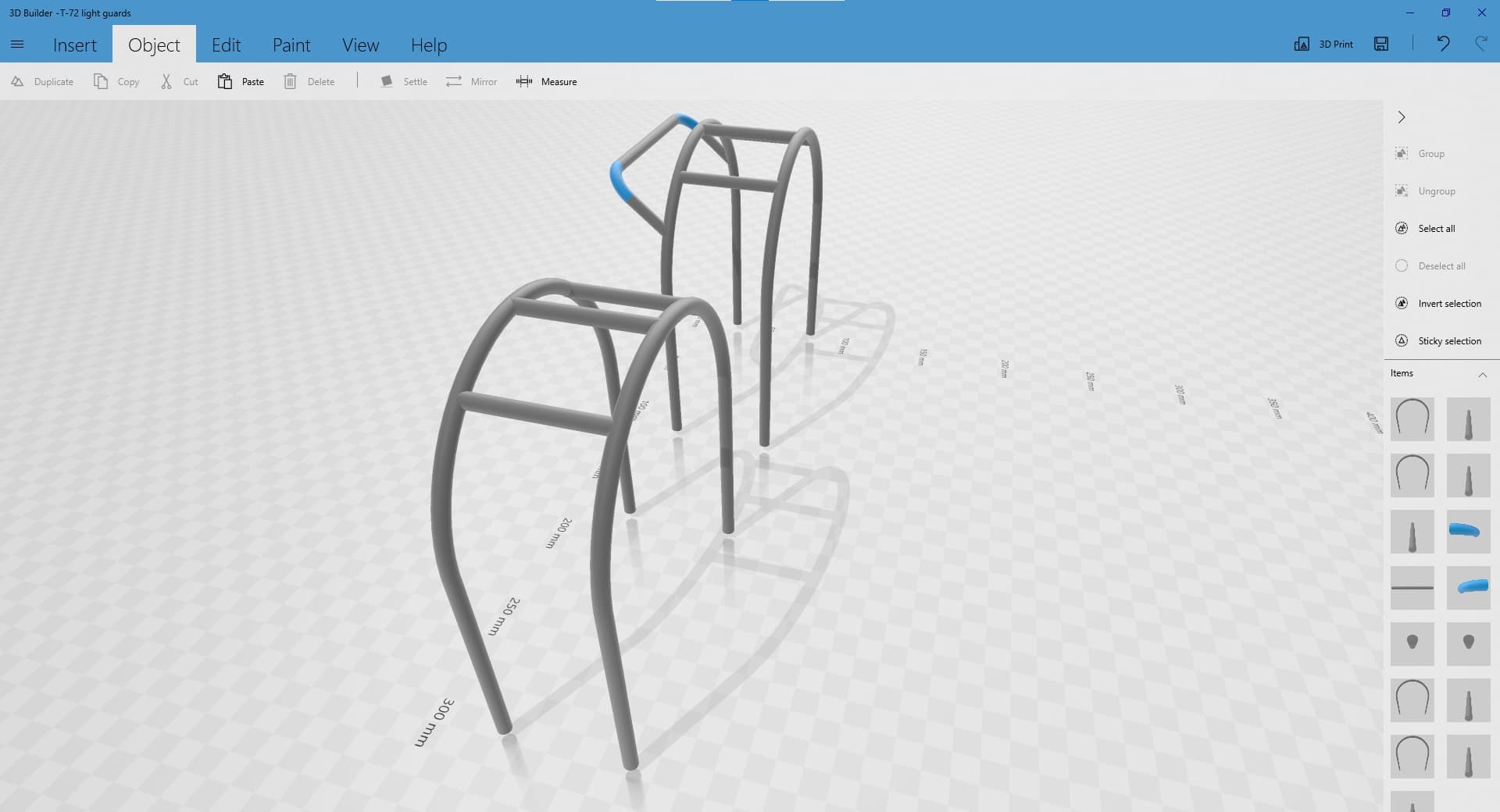1500x812 pixels.
Task: Open the Insert tab
Action: (75, 45)
